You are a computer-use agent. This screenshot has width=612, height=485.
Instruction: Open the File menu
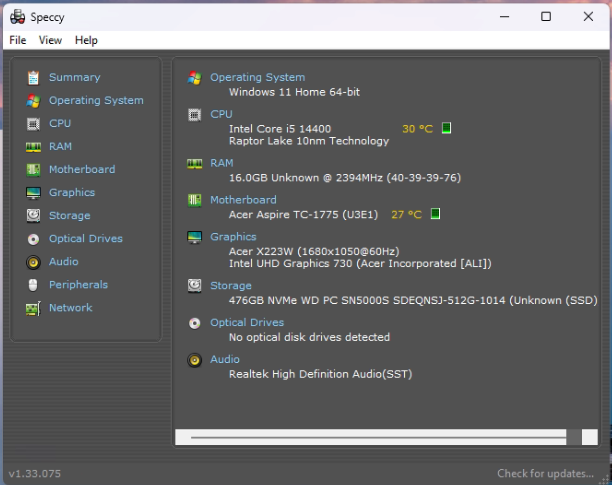[18, 40]
